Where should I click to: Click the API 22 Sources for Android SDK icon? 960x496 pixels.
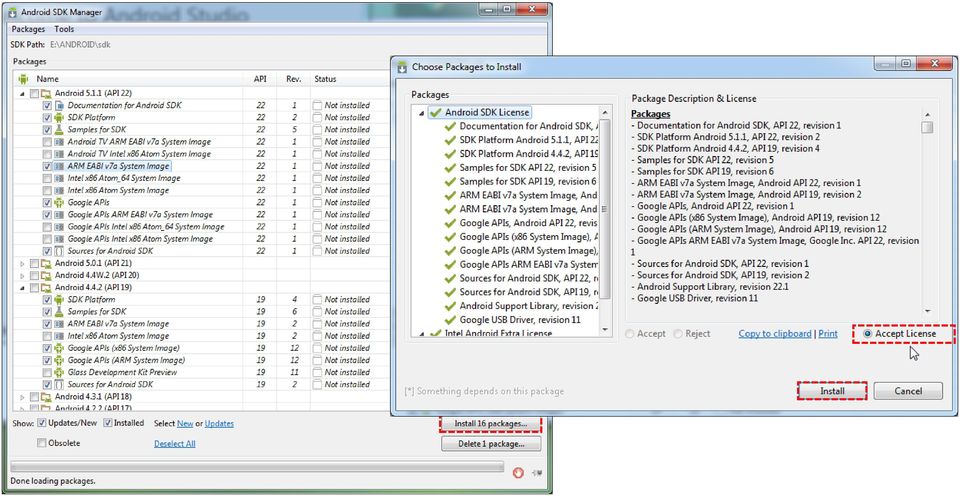pos(59,251)
